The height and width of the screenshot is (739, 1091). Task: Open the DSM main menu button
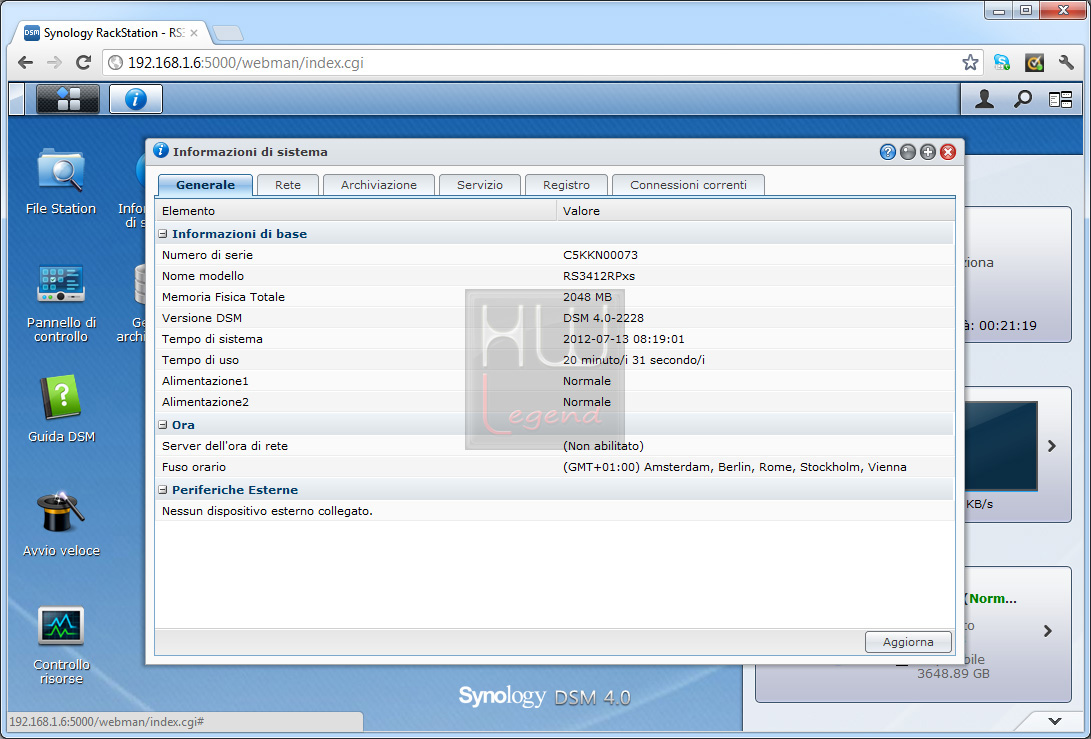tap(67, 99)
